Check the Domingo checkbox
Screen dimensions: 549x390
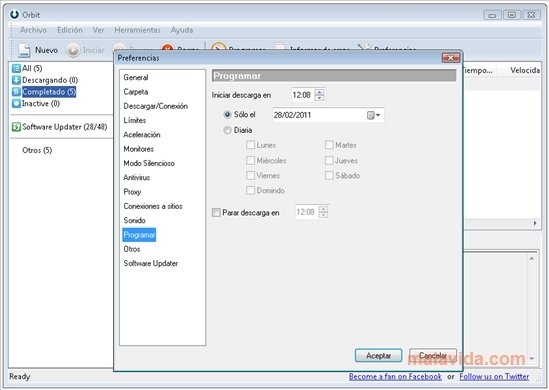tap(250, 190)
